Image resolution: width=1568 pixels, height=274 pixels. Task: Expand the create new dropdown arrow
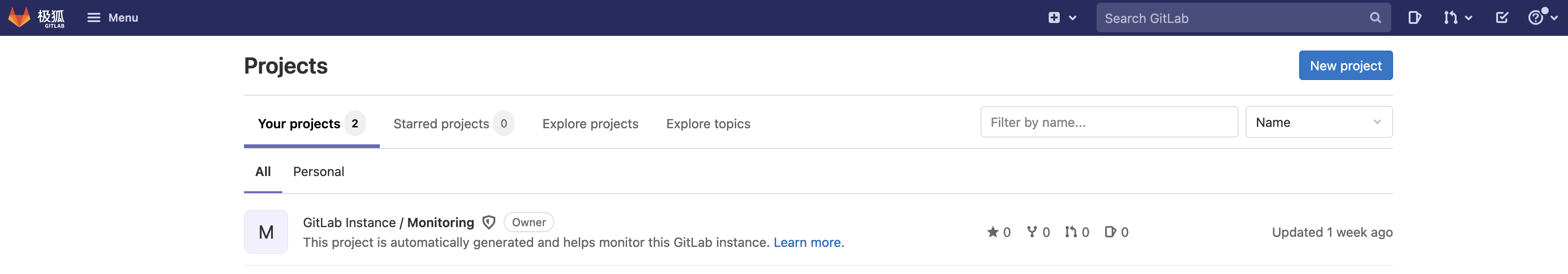click(1073, 18)
